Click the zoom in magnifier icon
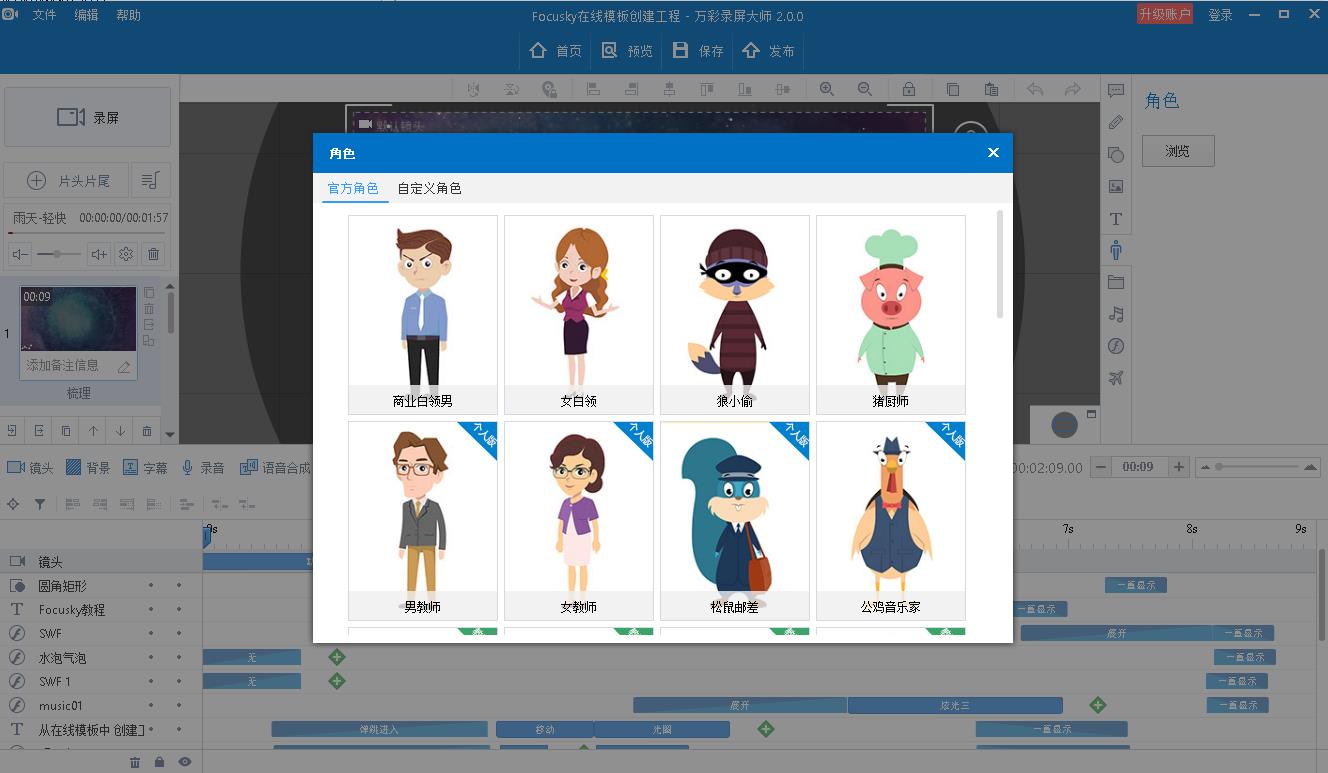The image size is (1328, 773). click(827, 89)
